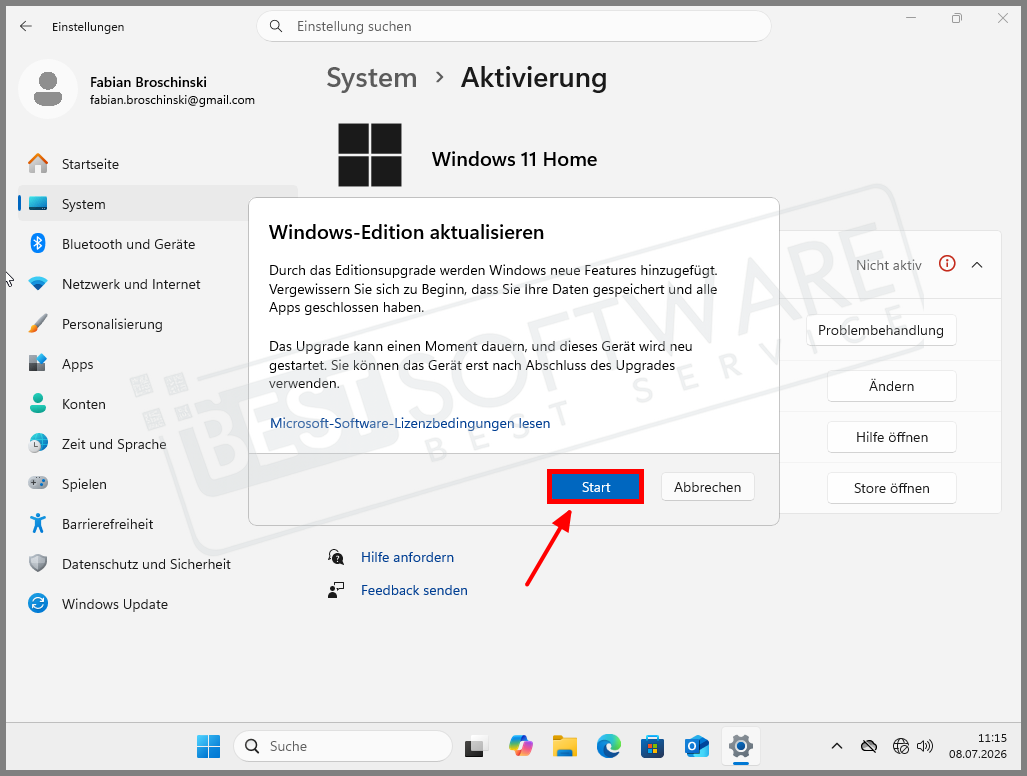Click the Einstellung suchen search field

point(514,26)
